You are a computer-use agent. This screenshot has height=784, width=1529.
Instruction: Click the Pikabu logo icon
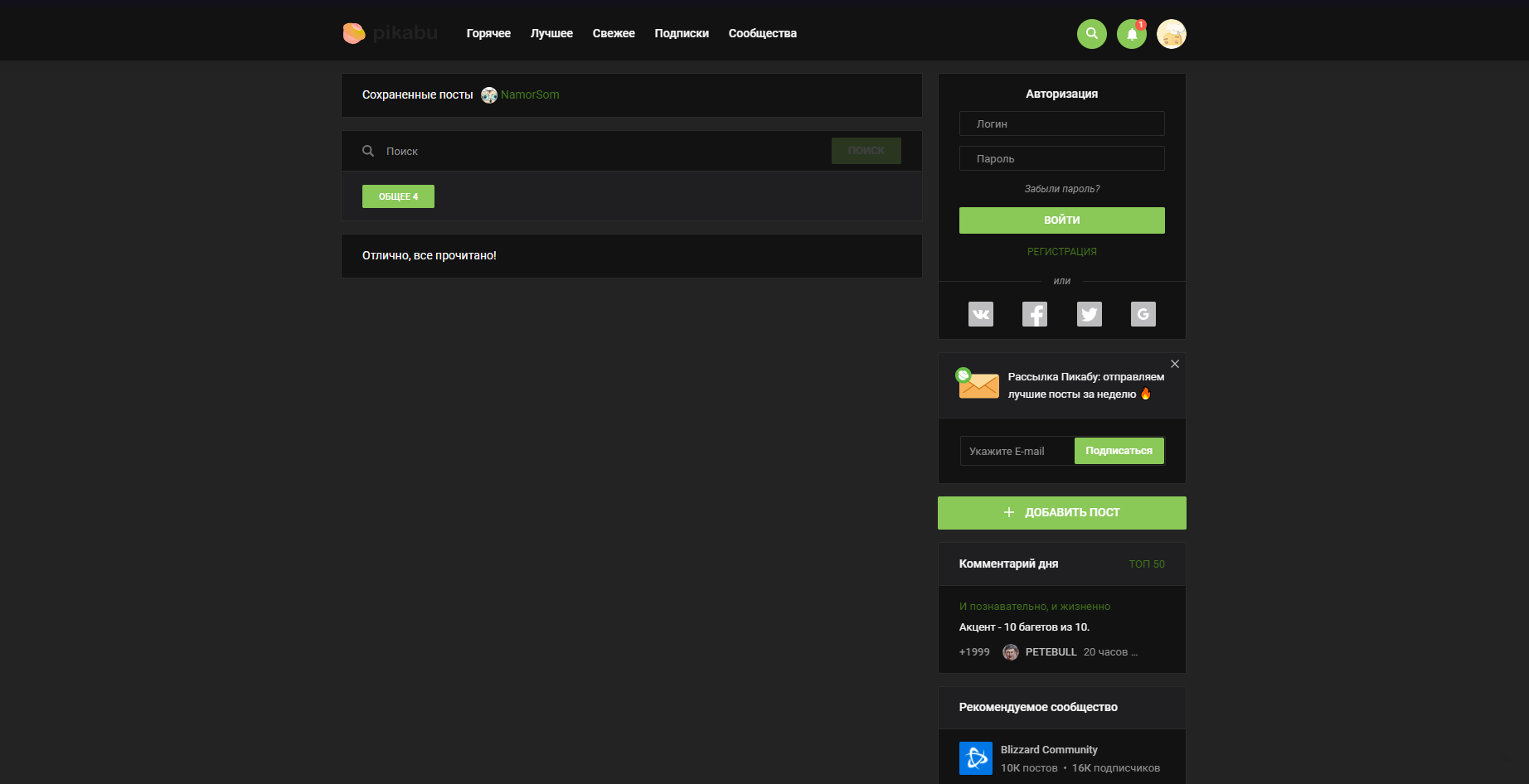tap(354, 33)
